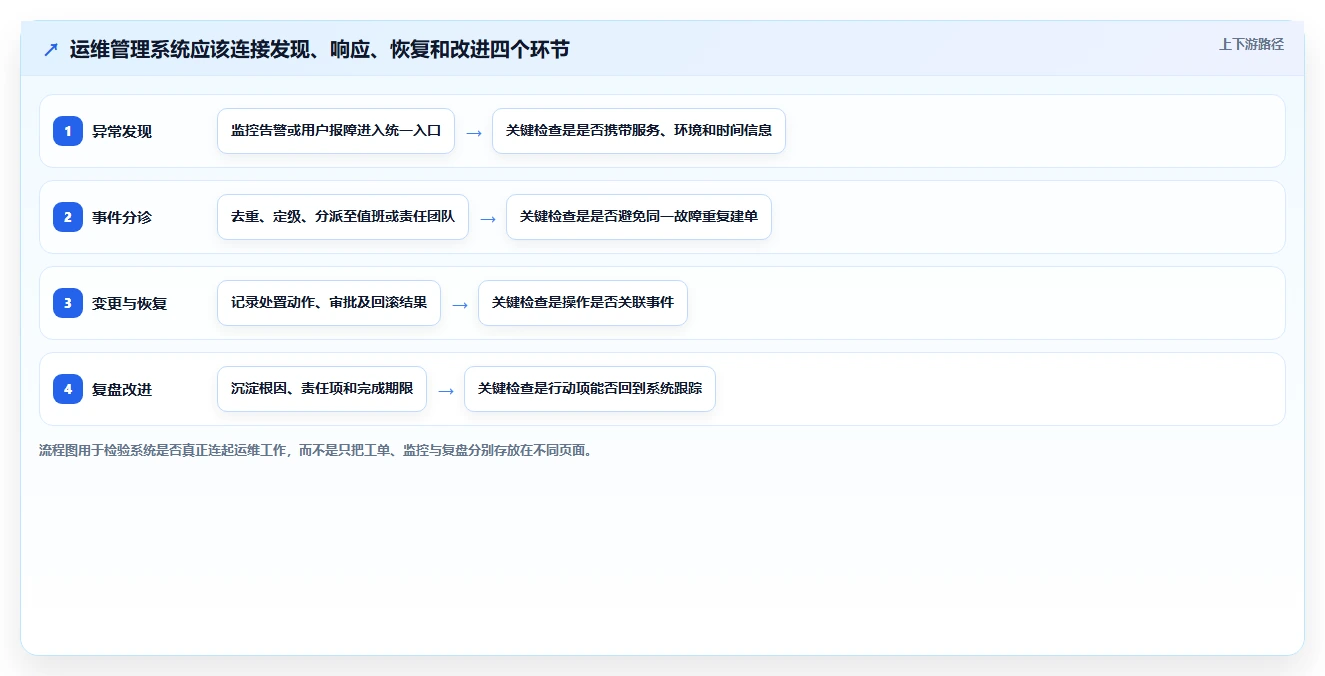Click the 关键检查是操作是否关联事件 box
This screenshot has width=1325, height=676.
tap(583, 303)
